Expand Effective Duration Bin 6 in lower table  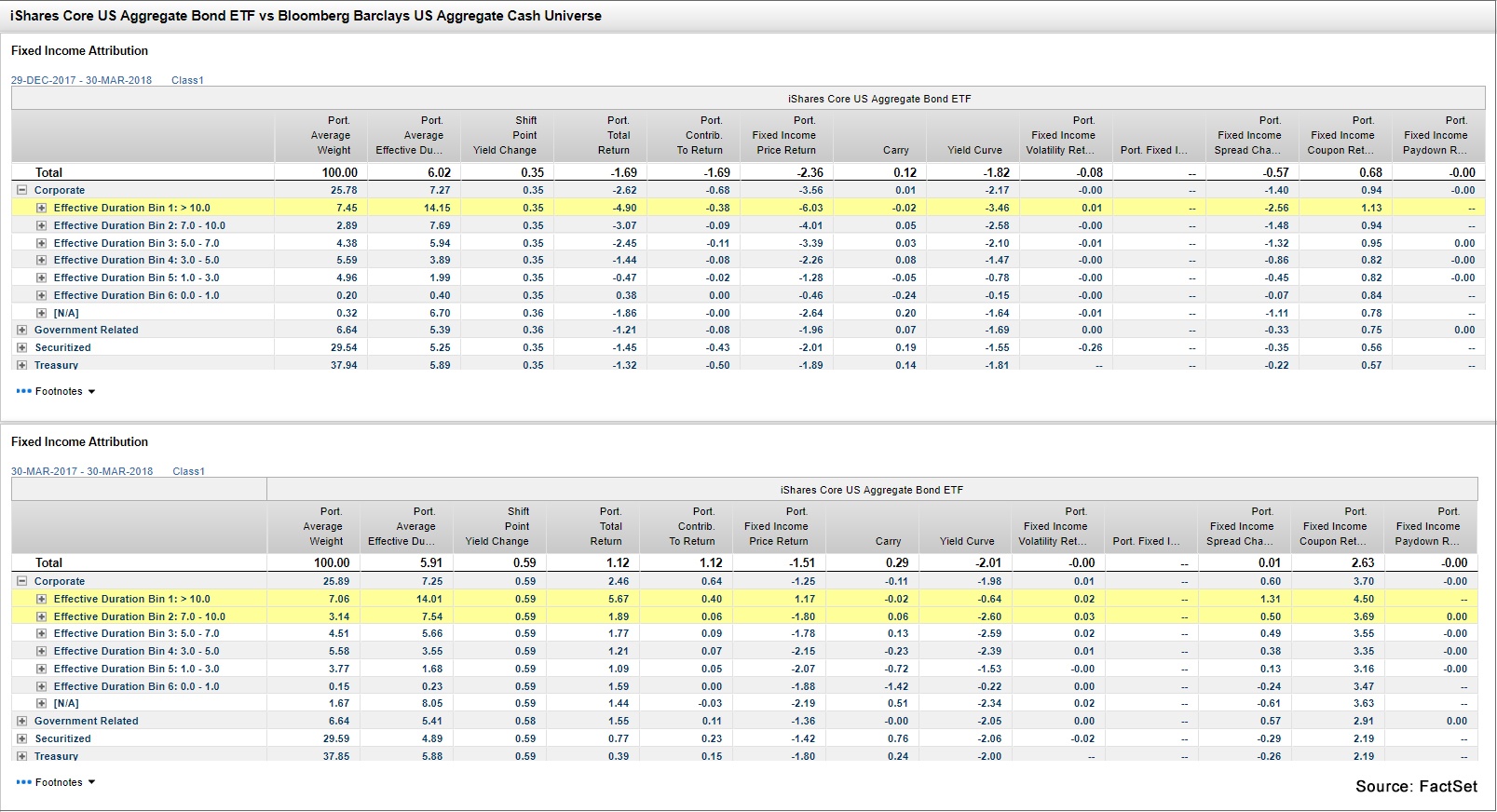coord(41,686)
